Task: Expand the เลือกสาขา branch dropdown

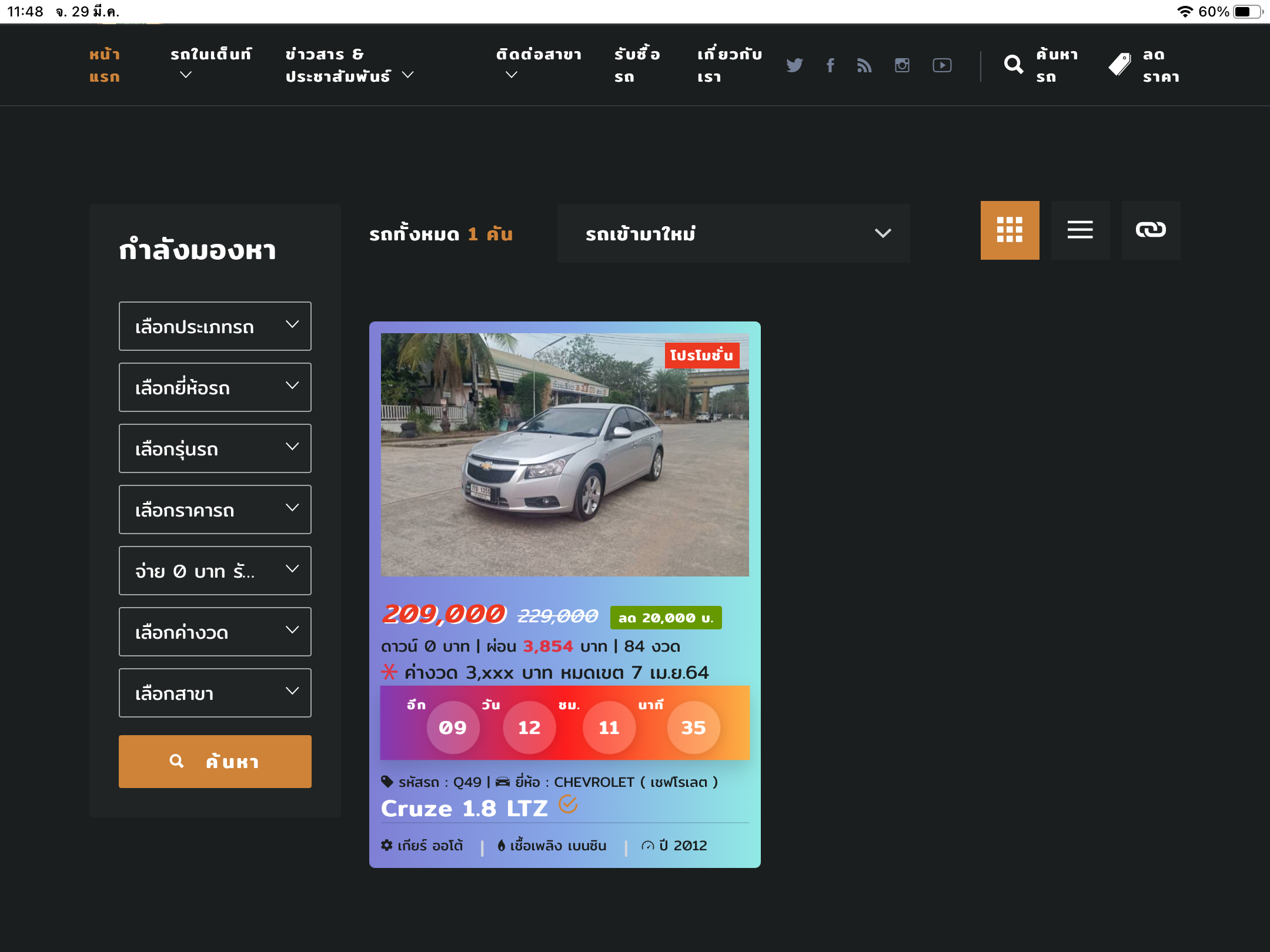Action: (x=215, y=693)
